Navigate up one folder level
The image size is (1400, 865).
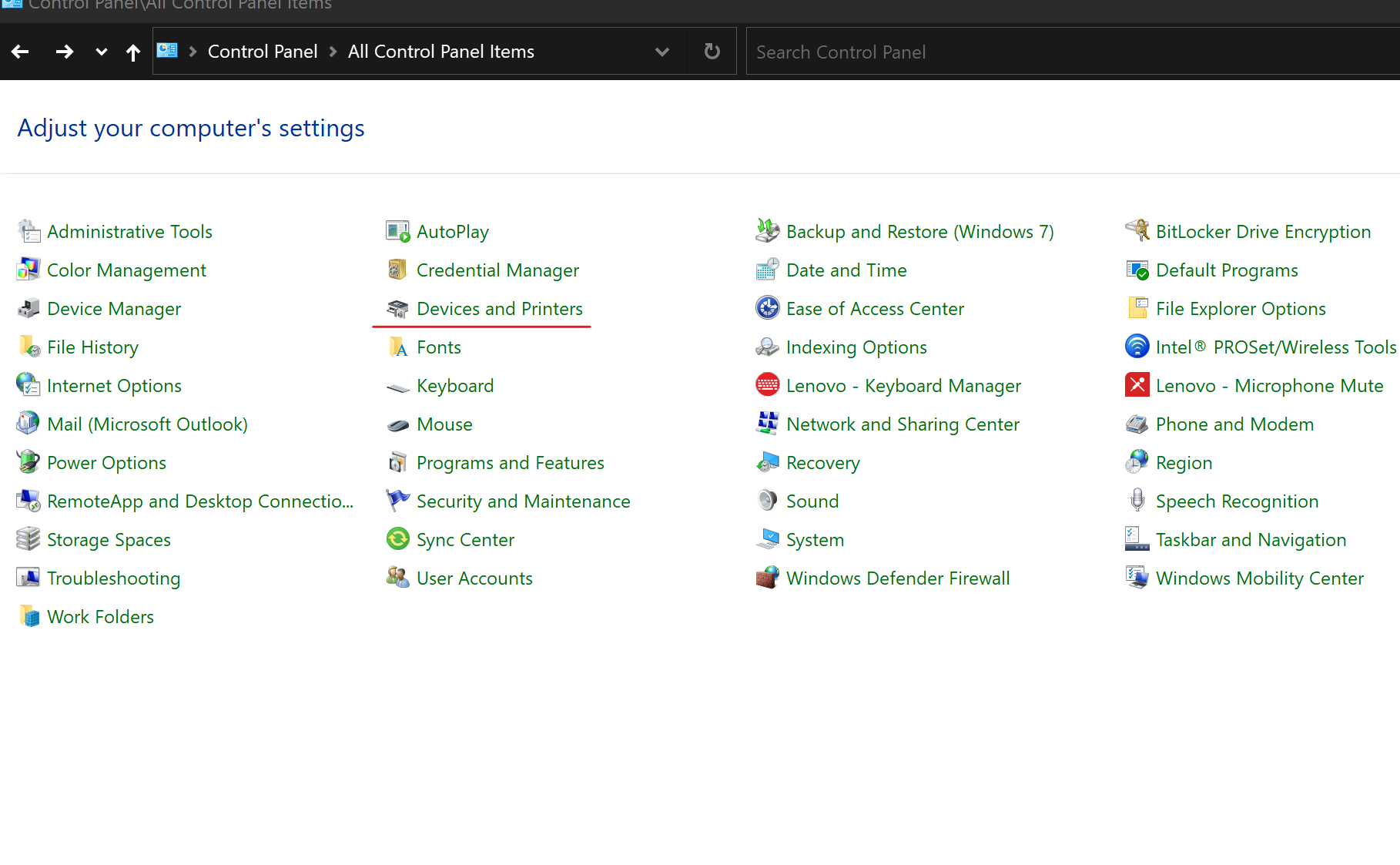pos(132,51)
